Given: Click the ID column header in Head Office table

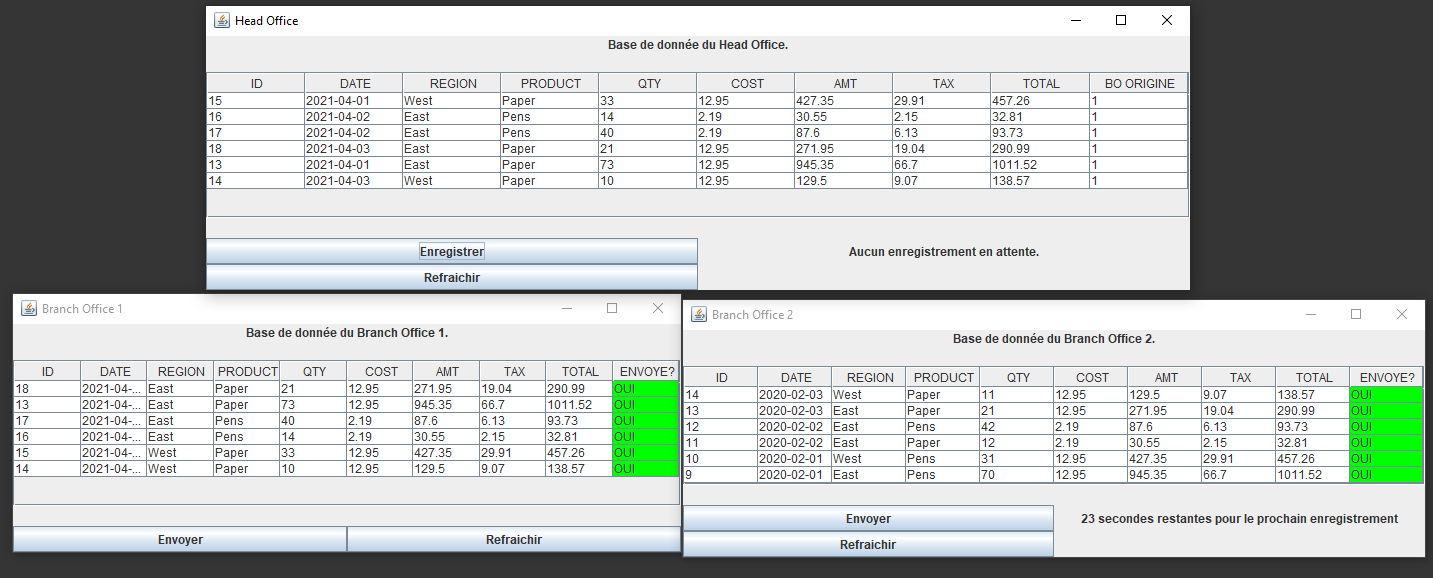Looking at the screenshot, I should 256,84.
